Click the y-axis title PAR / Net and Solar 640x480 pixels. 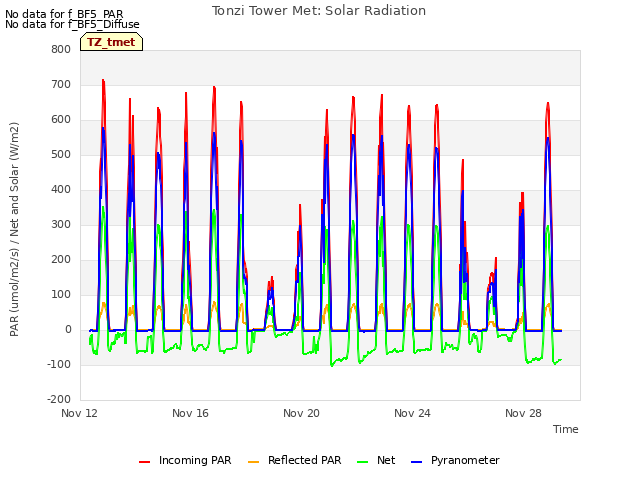[x=14, y=229]
